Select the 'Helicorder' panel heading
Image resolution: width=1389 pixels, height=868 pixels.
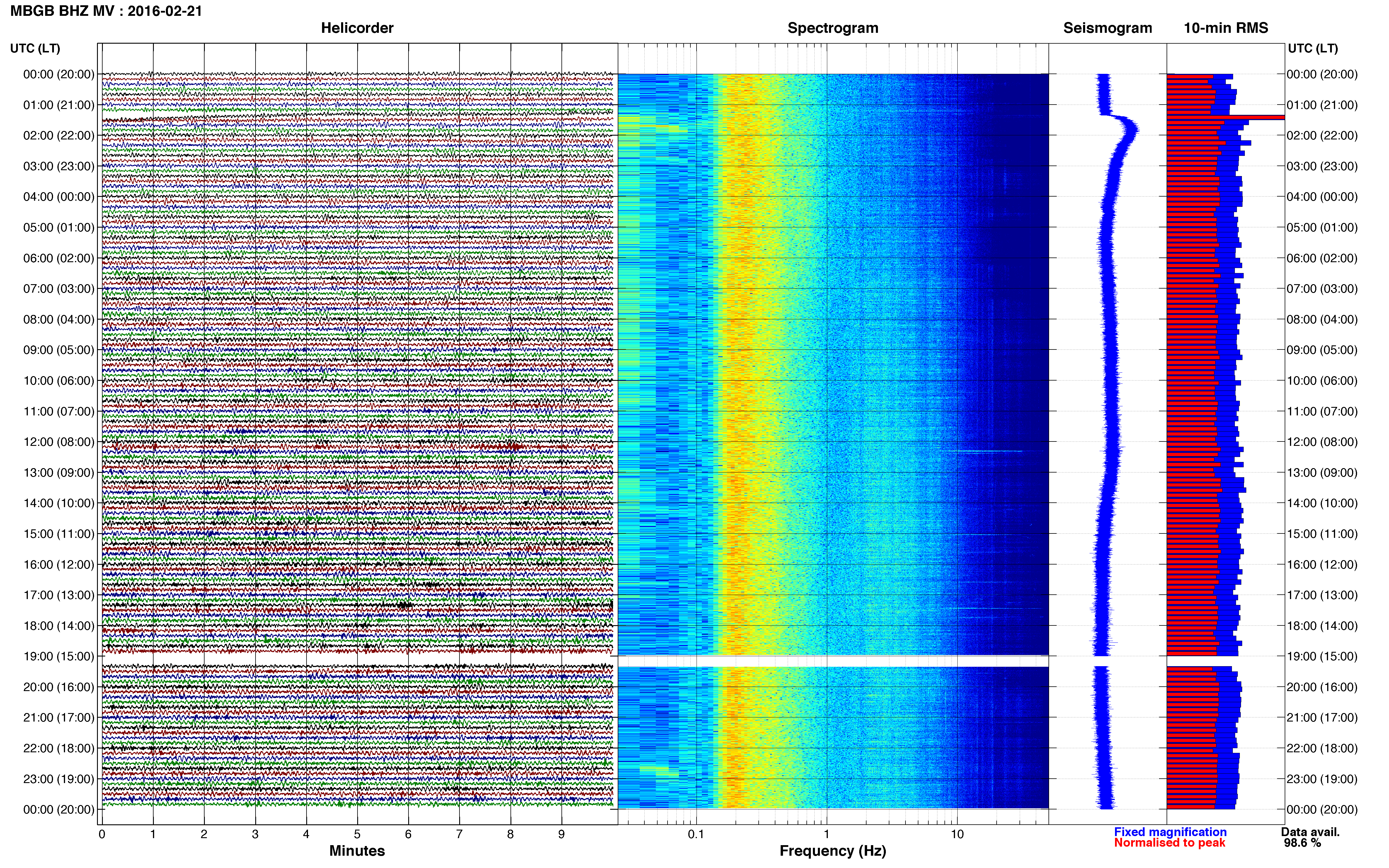tap(357, 28)
